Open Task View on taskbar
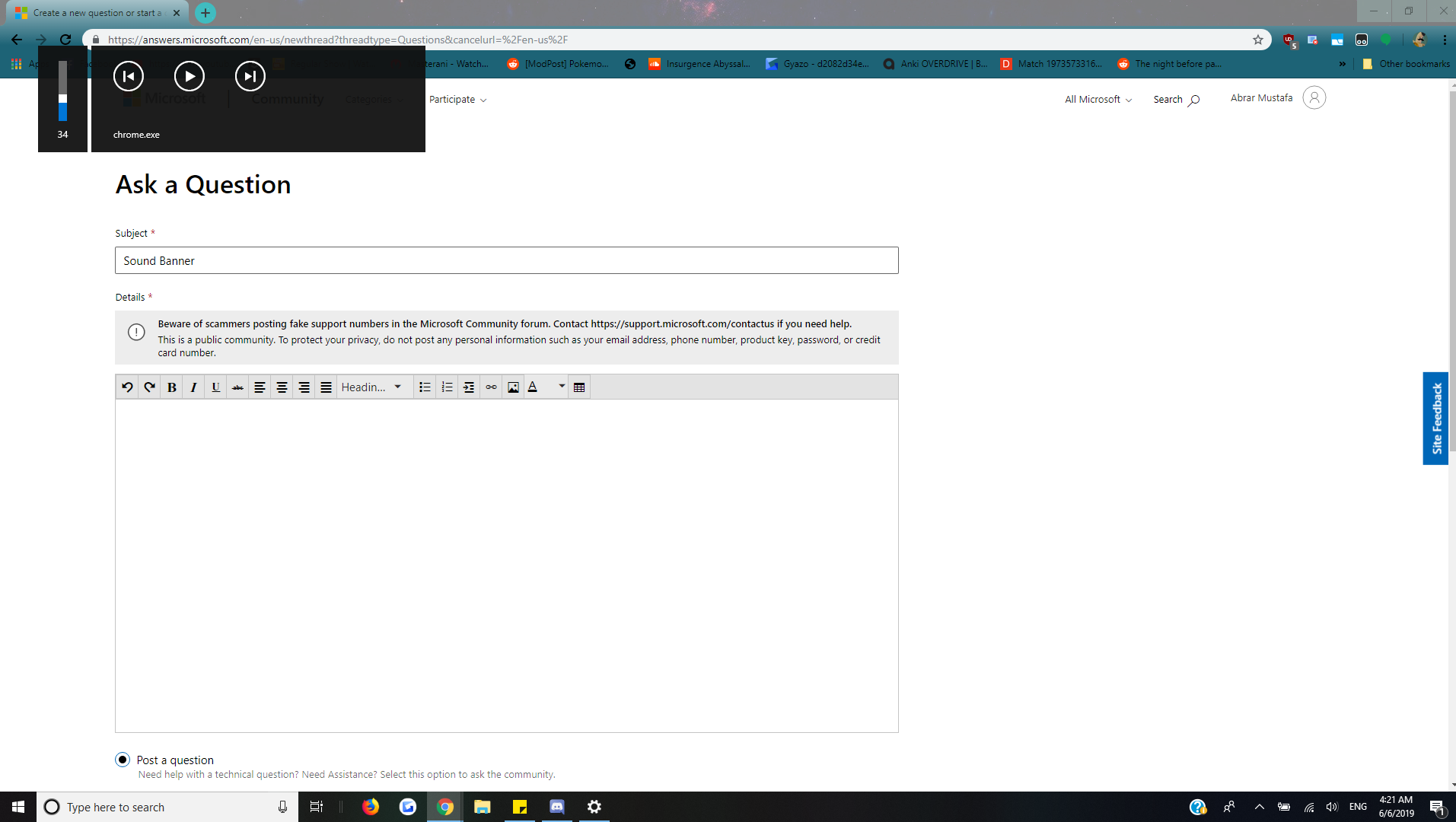Viewport: 1456px width, 822px height. (x=317, y=807)
